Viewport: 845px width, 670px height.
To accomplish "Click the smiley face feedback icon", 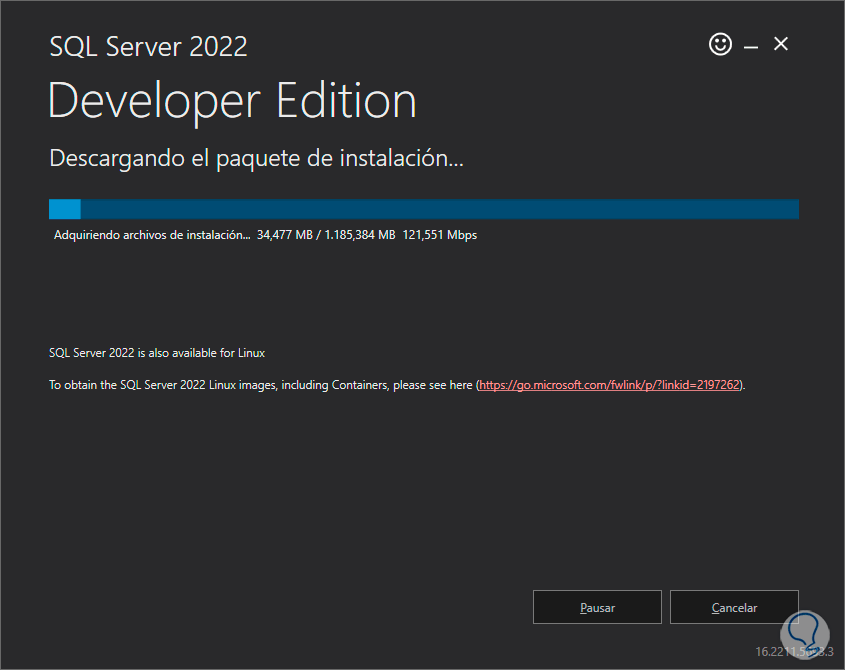I will click(x=720, y=44).
